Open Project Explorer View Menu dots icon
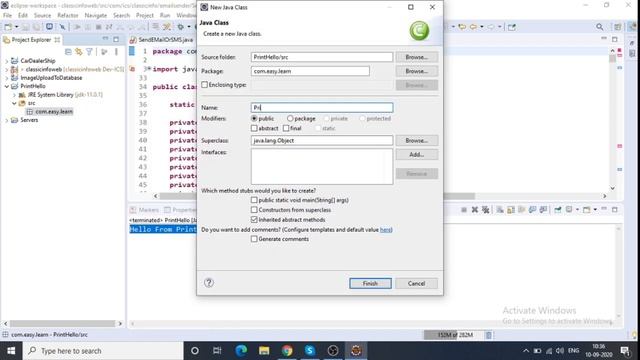This screenshot has width=640, height=360. point(116,52)
